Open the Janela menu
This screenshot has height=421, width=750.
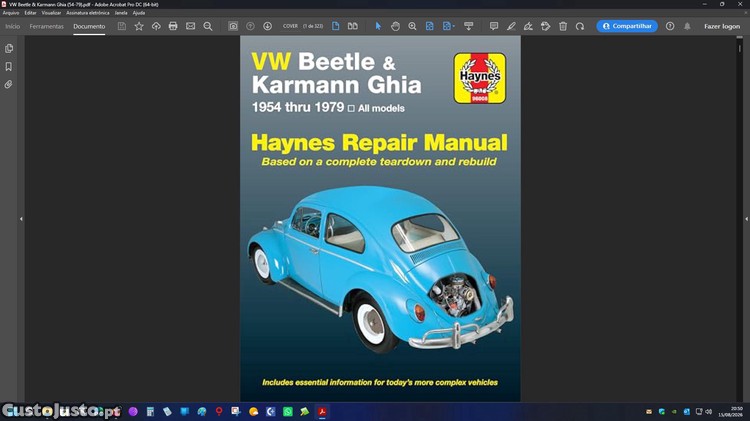(121, 13)
